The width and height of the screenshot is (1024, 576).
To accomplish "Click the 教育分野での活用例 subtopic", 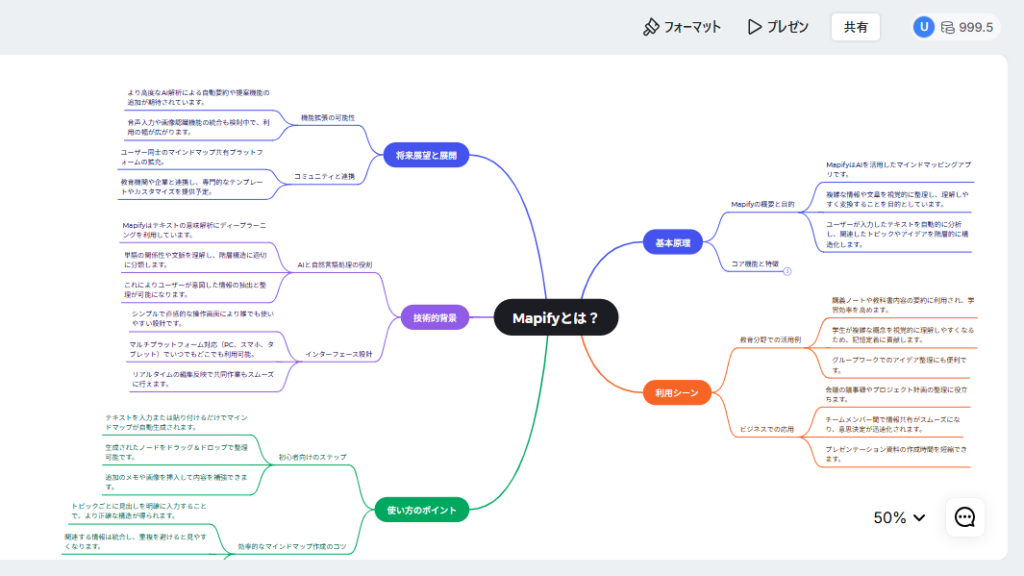I will tap(770, 340).
